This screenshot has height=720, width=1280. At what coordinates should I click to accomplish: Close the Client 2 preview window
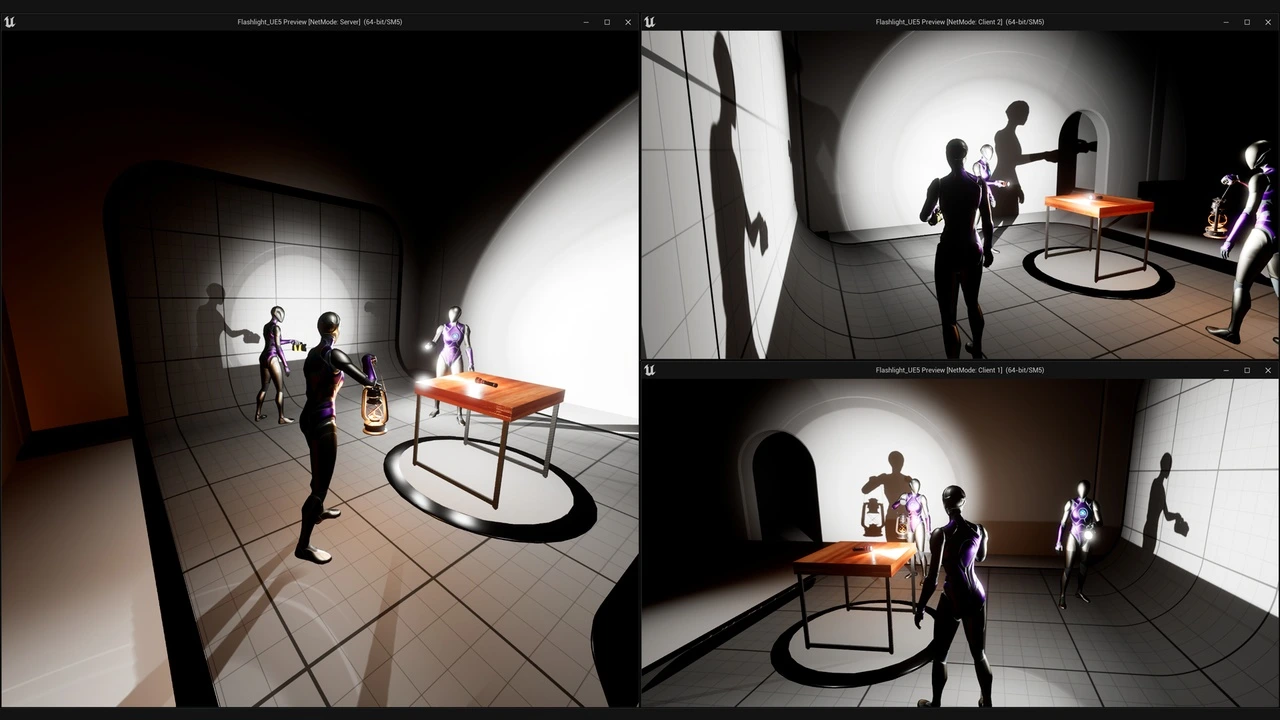1268,22
